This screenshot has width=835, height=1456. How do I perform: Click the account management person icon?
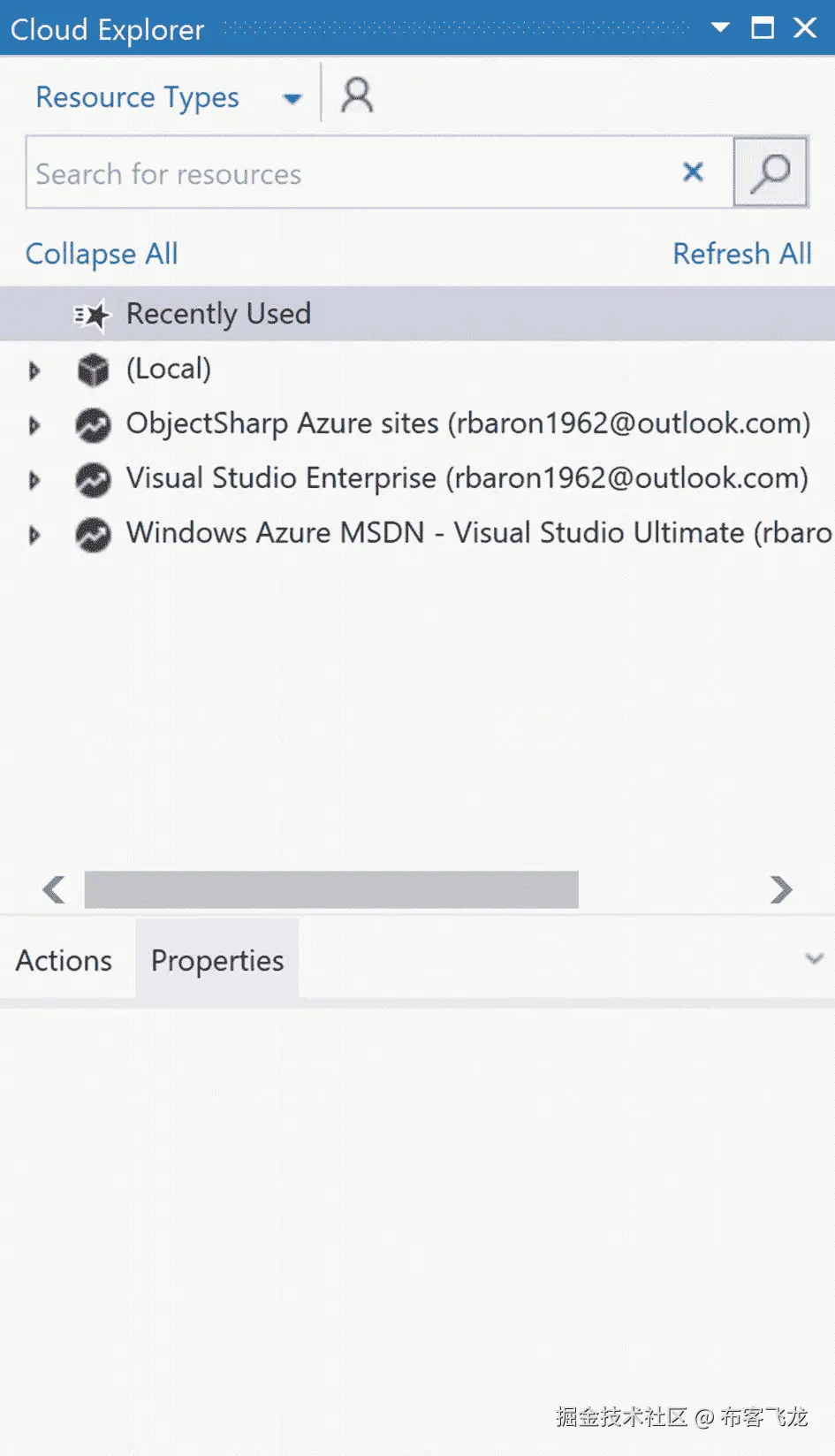coord(357,95)
